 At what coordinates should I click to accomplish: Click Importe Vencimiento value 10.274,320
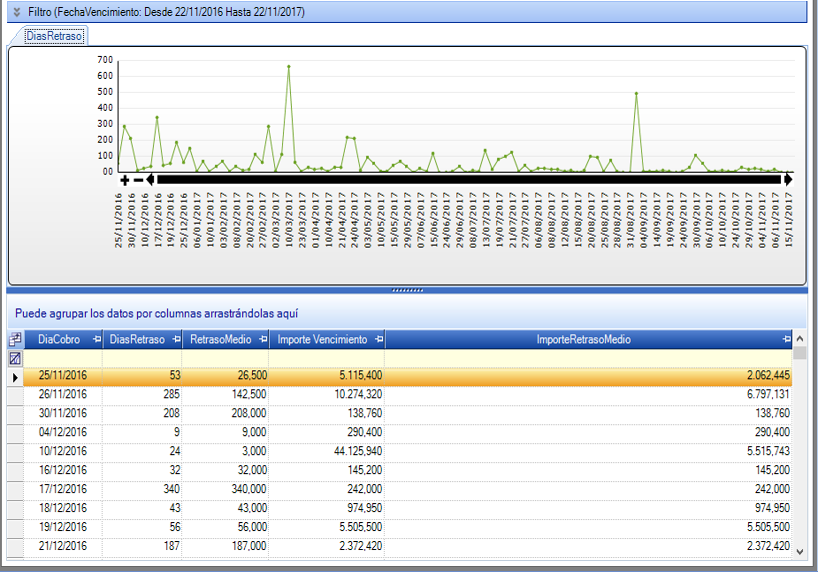358,395
